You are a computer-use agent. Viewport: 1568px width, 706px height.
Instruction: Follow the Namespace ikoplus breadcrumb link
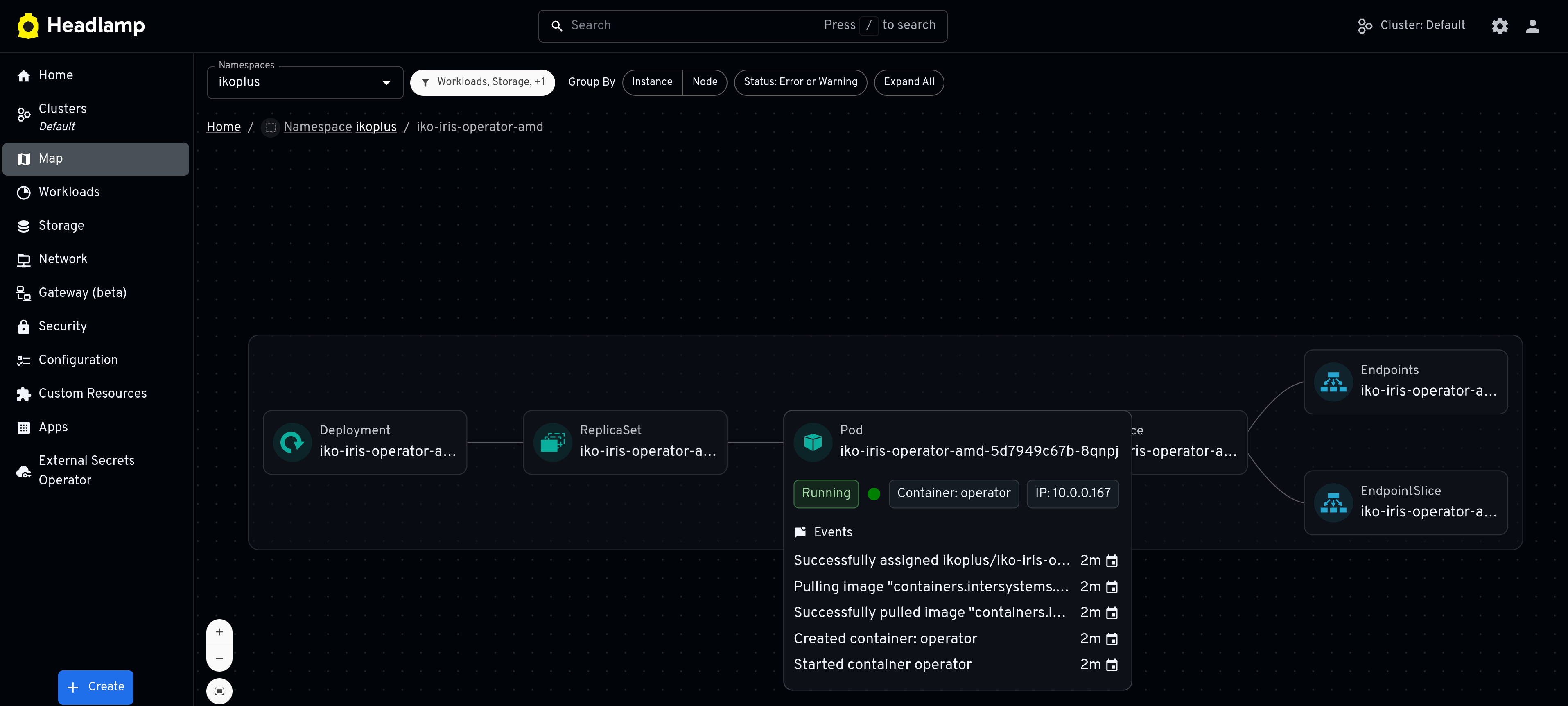coord(340,127)
